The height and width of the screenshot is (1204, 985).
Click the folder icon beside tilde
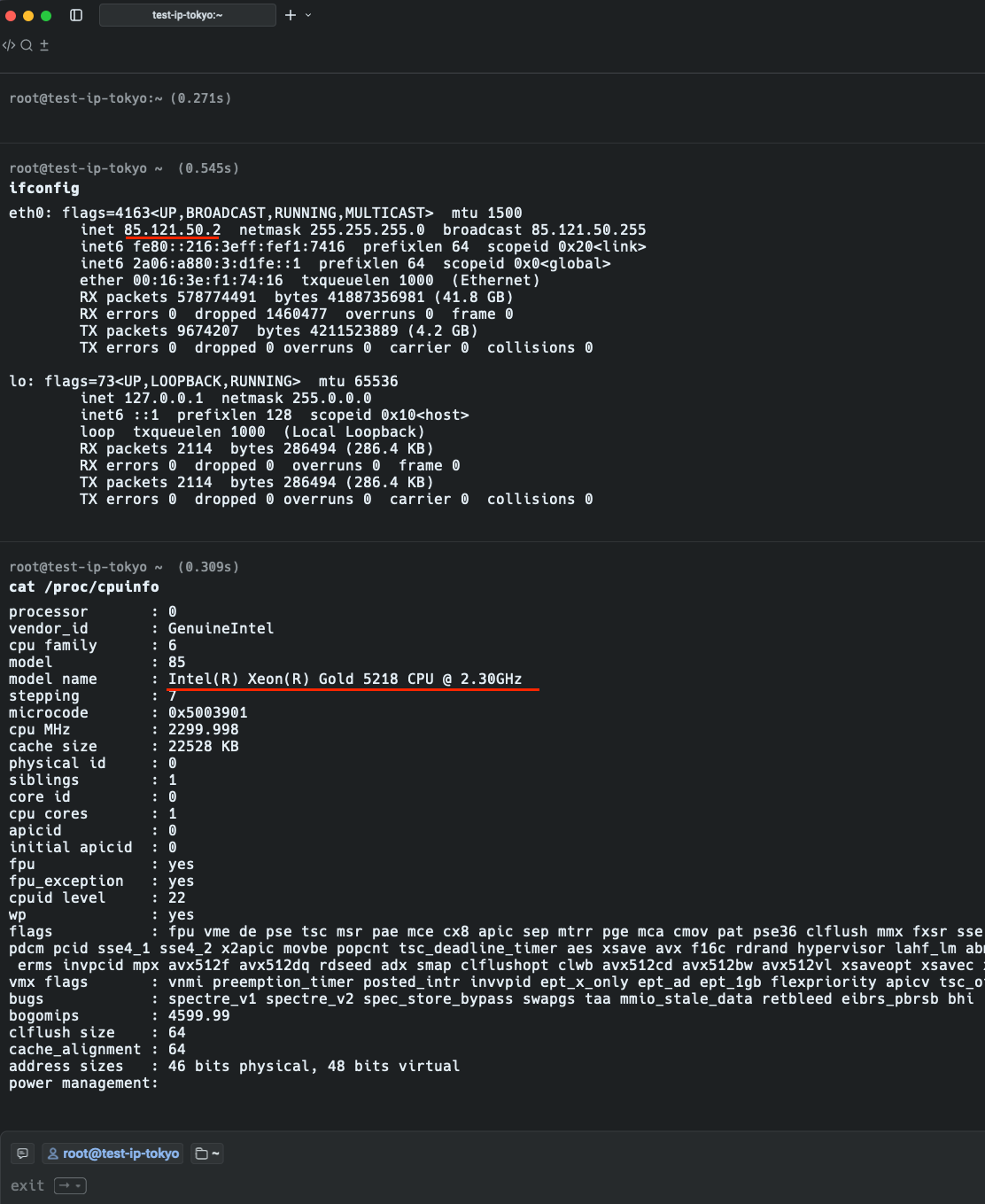click(201, 1154)
